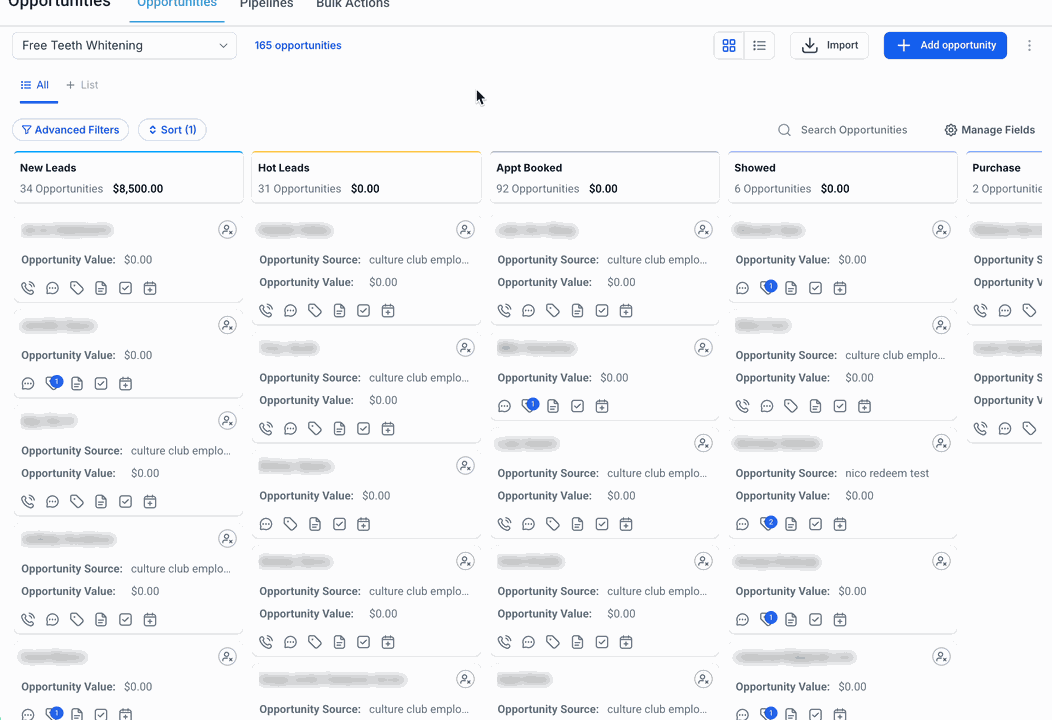Click appointment calendar icon on topmost New Leads card
Viewport: 1052px width, 720px height.
(150, 289)
